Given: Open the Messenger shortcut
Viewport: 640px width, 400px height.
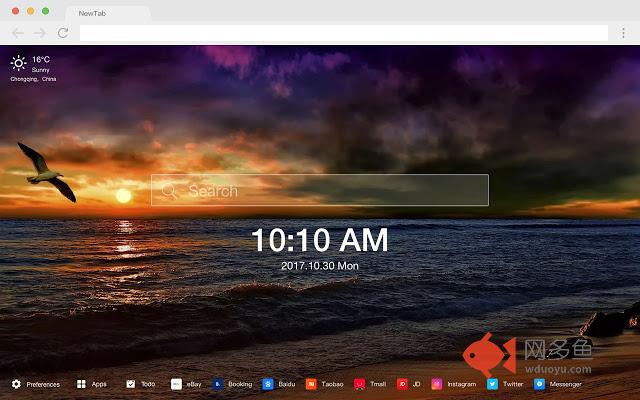Looking at the screenshot, I should [539, 384].
